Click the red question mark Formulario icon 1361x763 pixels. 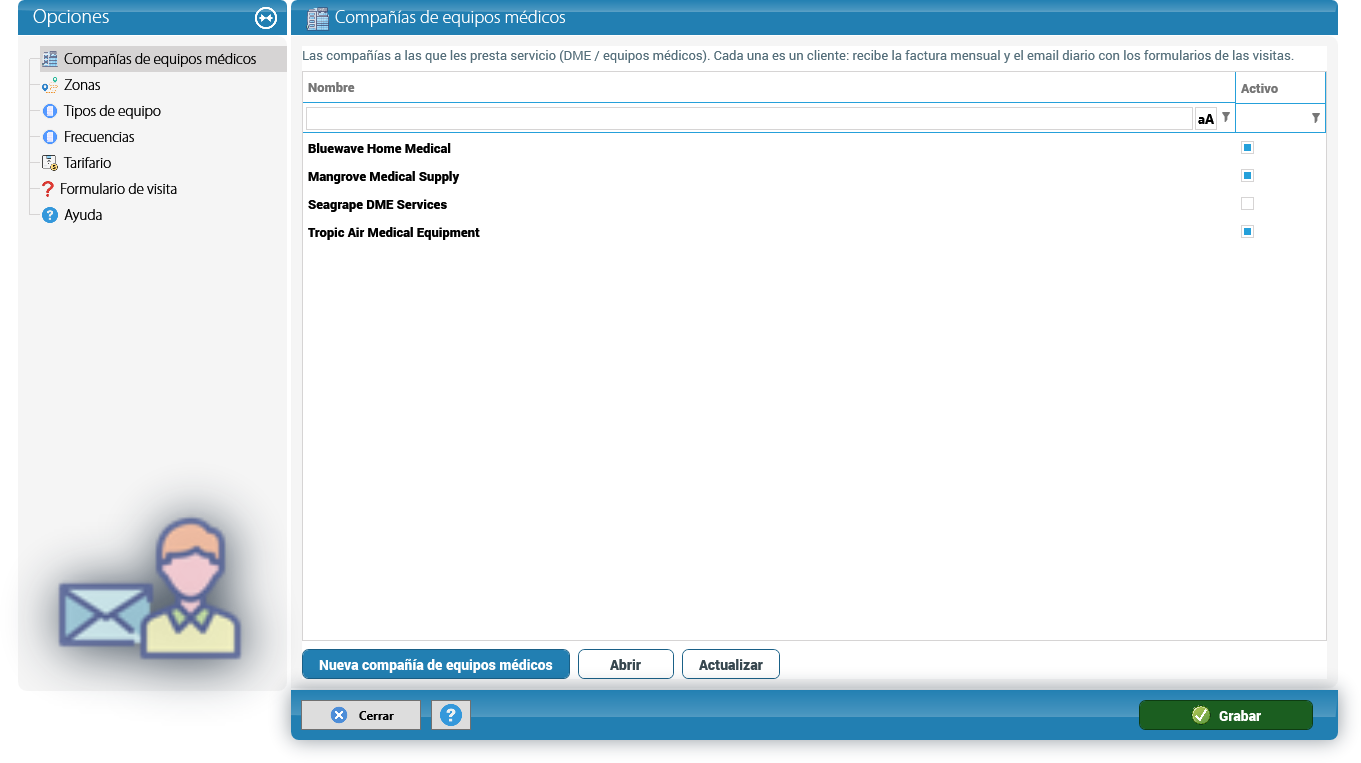click(x=48, y=189)
